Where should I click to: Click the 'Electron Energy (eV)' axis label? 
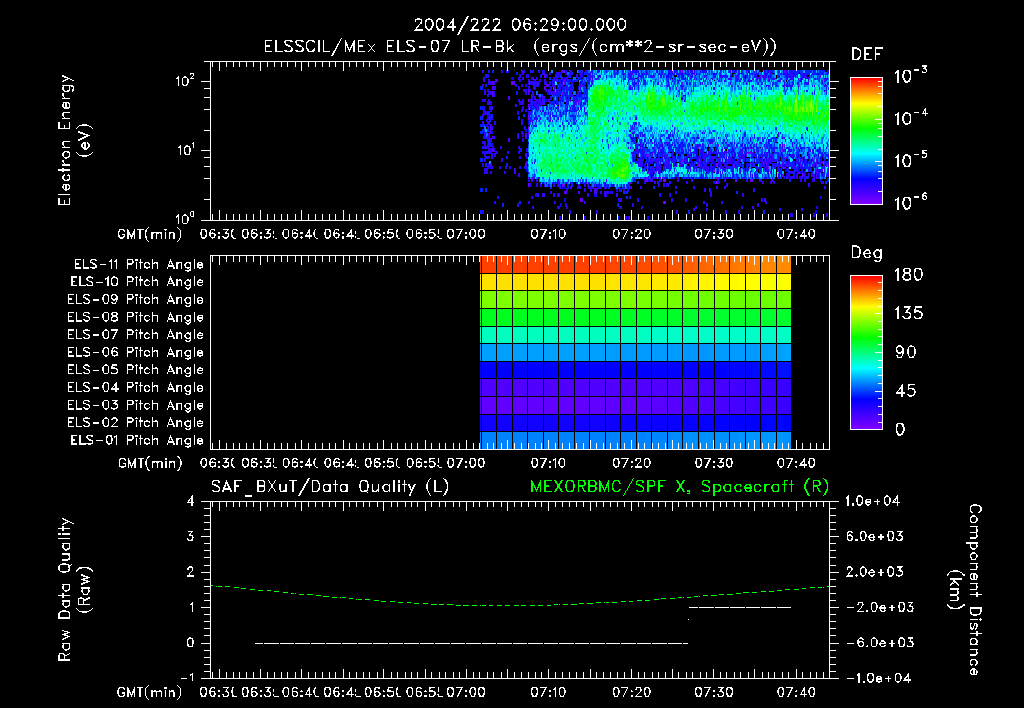(74, 140)
